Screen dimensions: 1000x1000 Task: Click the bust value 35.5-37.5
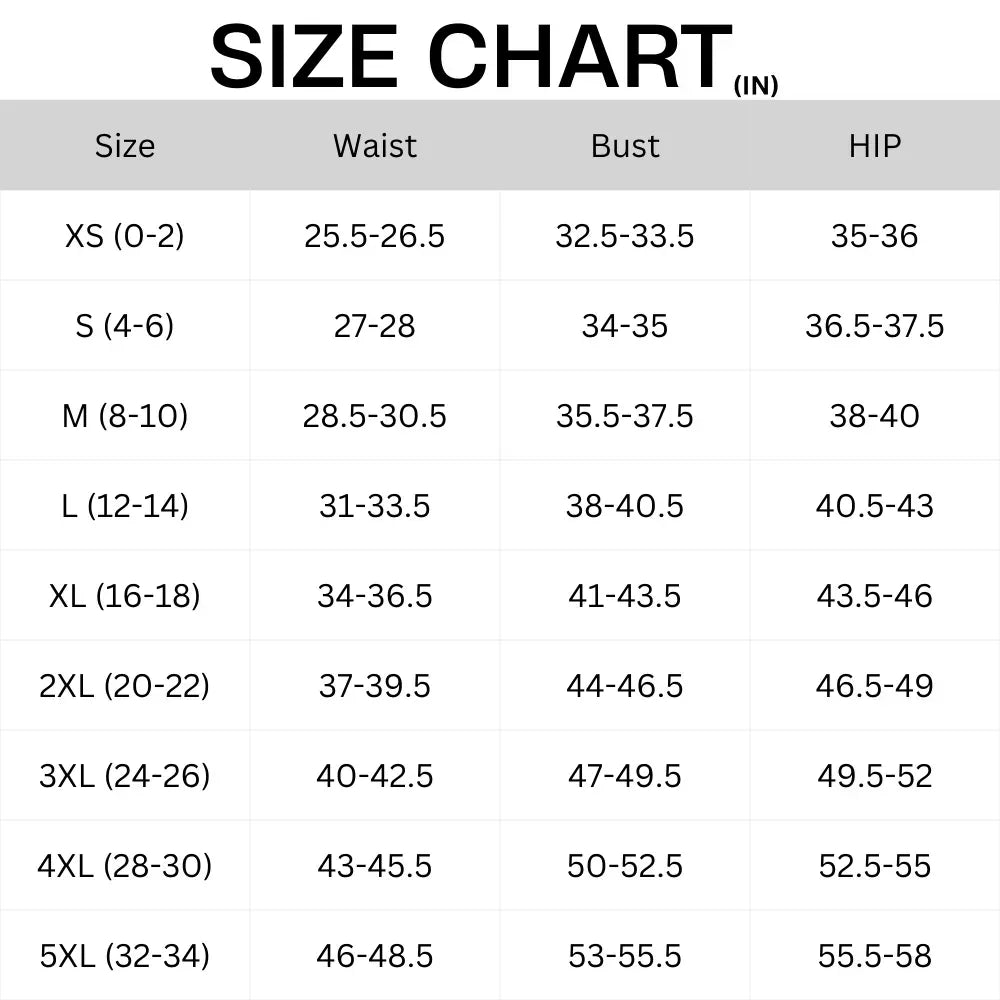point(625,416)
